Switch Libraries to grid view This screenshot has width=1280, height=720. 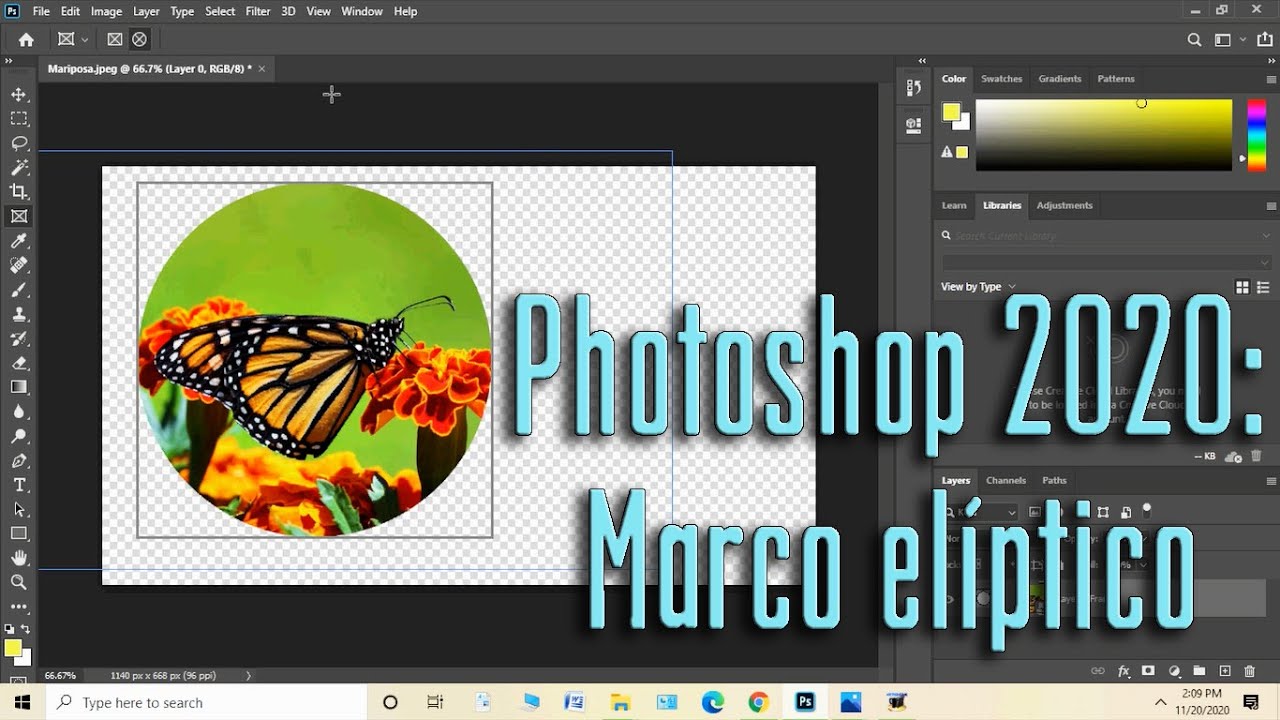click(1242, 287)
